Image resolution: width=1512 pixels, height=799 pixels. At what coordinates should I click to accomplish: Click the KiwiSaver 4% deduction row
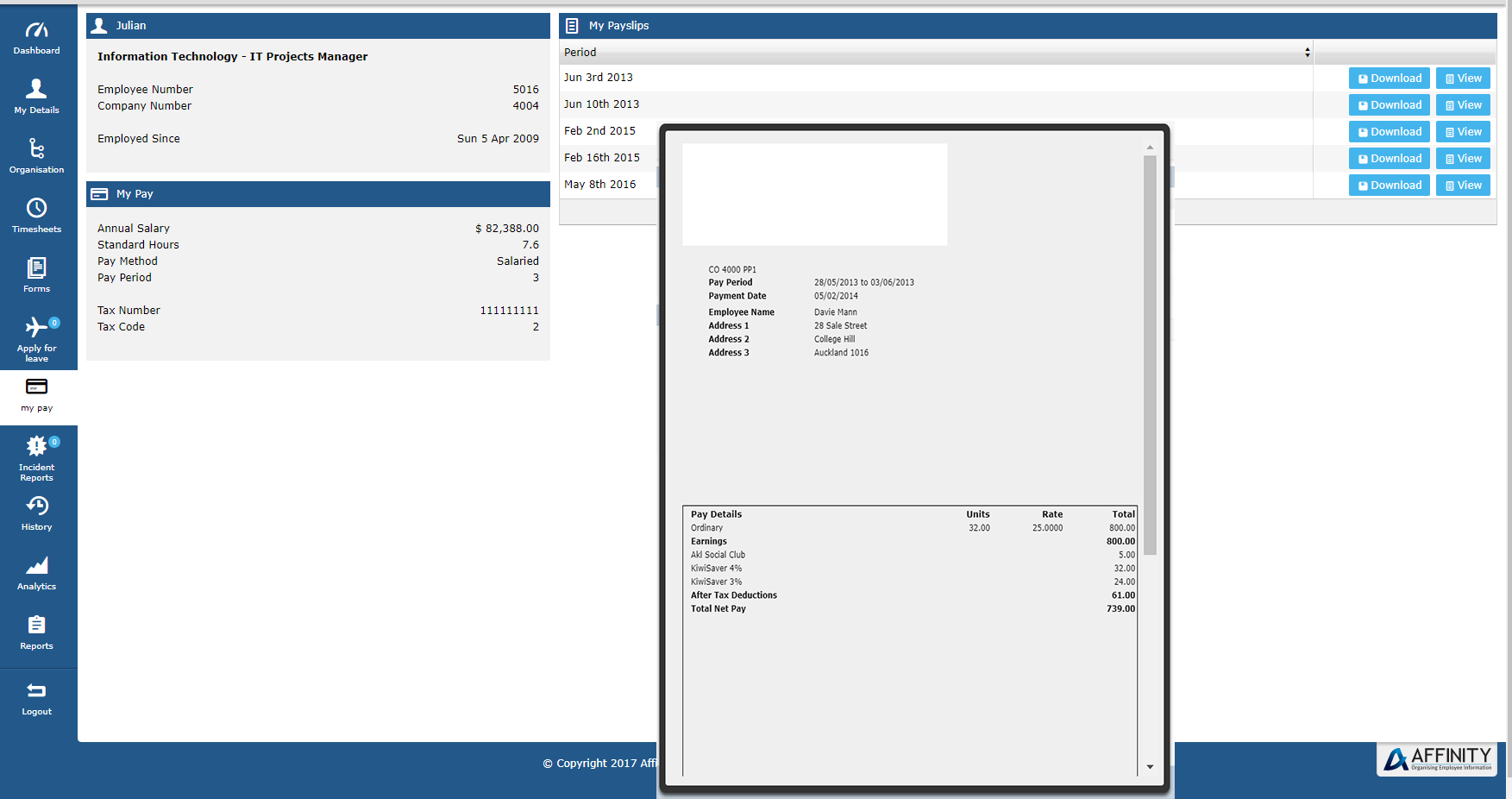913,569
